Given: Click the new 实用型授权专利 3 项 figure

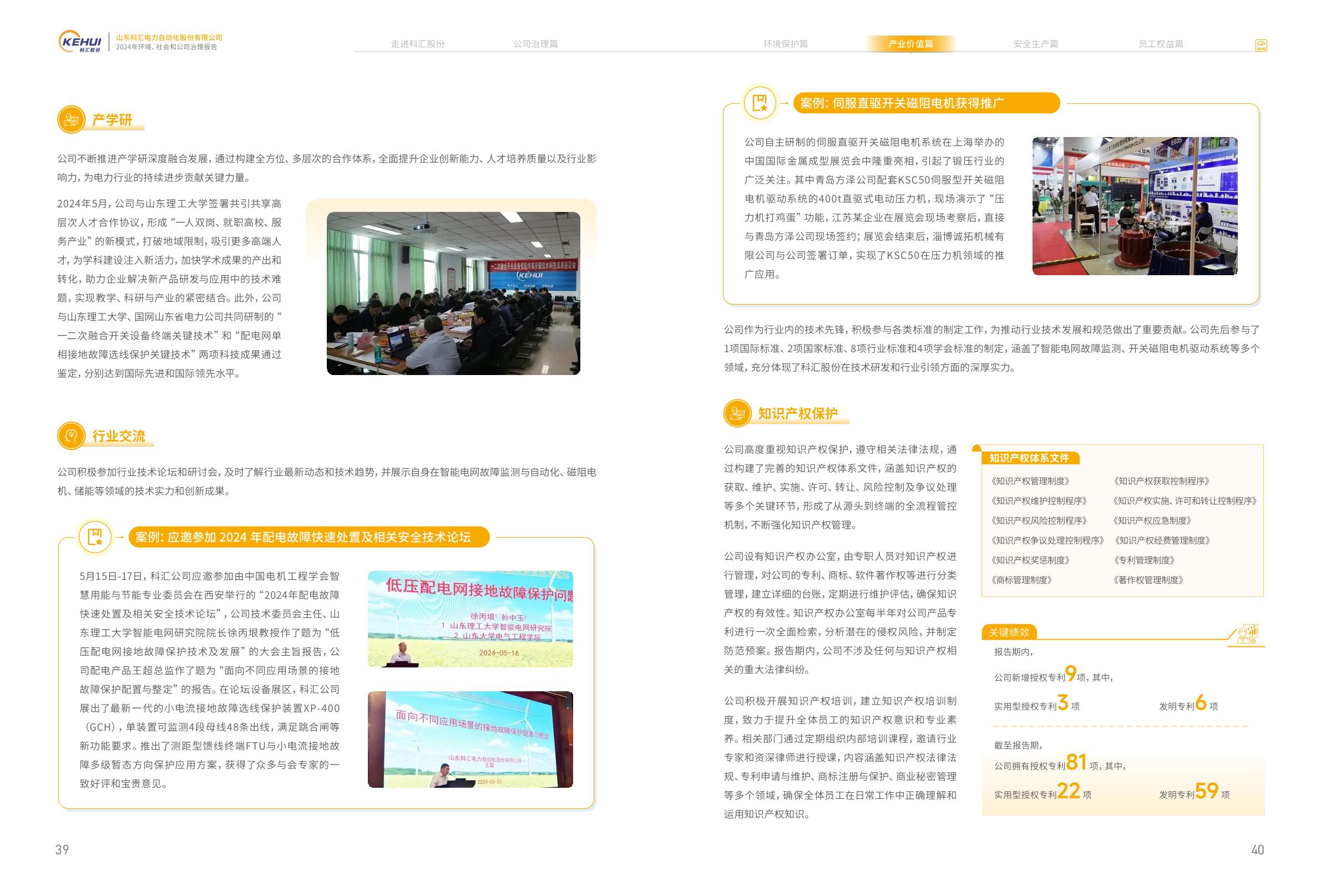Looking at the screenshot, I should click(1037, 704).
